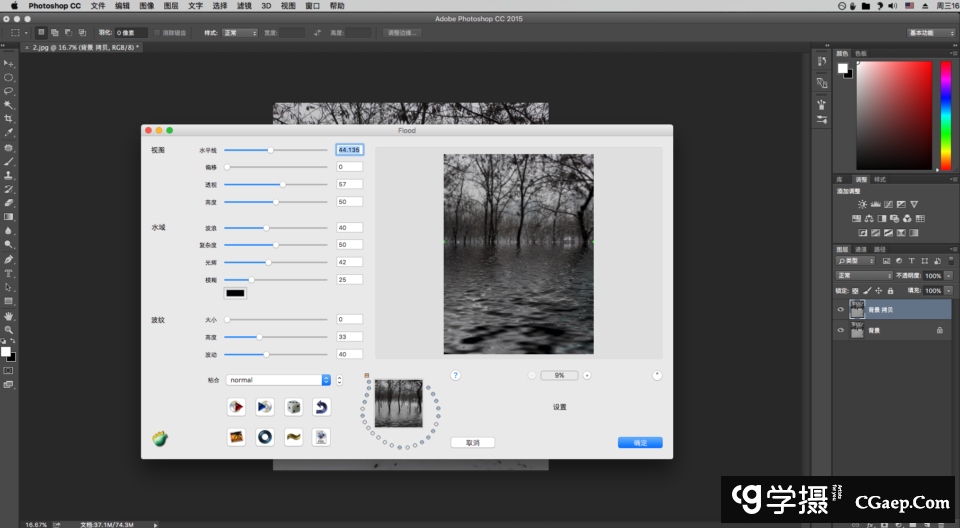Click the help question mark icon in Flood
The height and width of the screenshot is (528, 960).
point(455,375)
